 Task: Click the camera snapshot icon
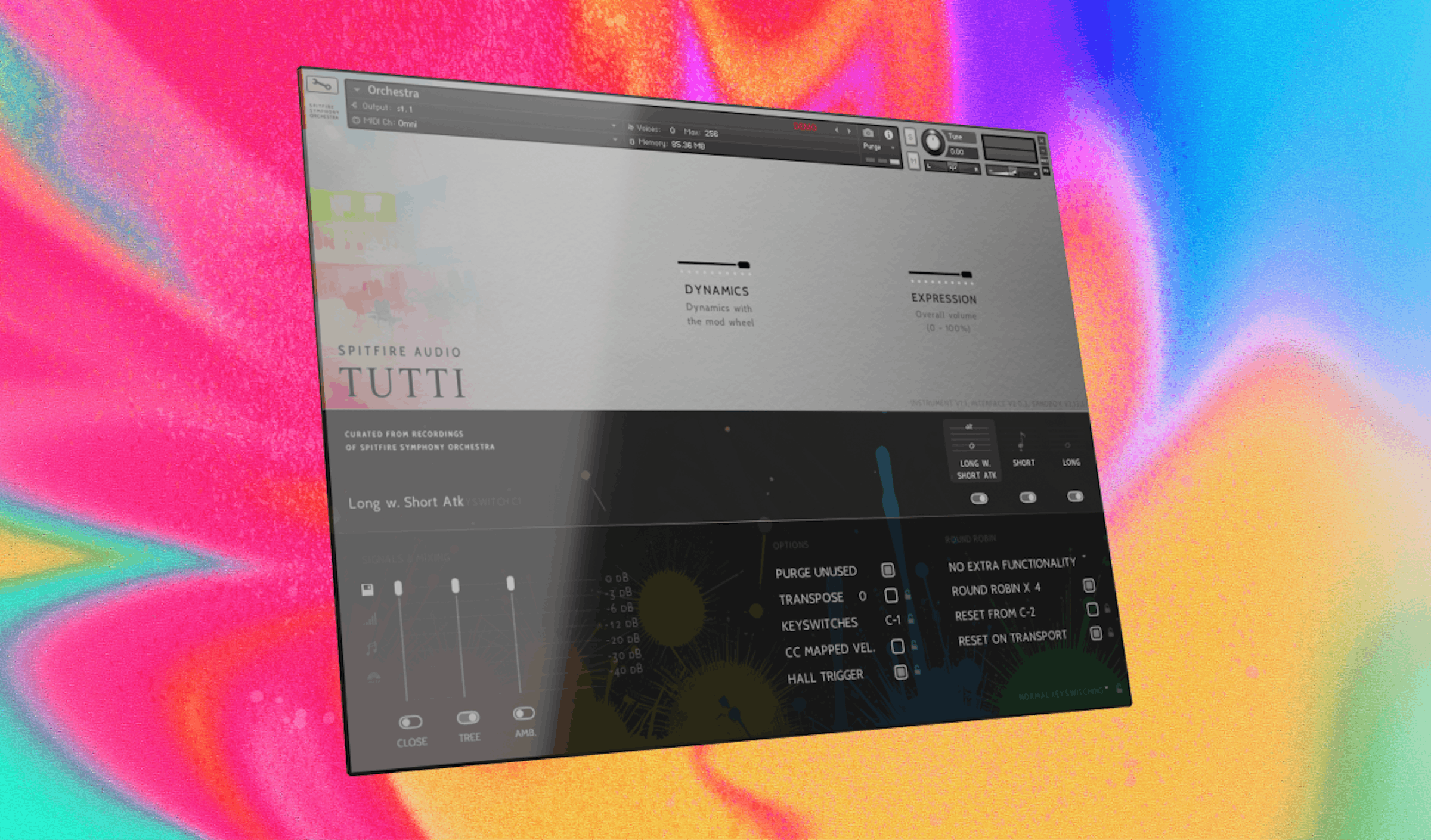coord(868,133)
